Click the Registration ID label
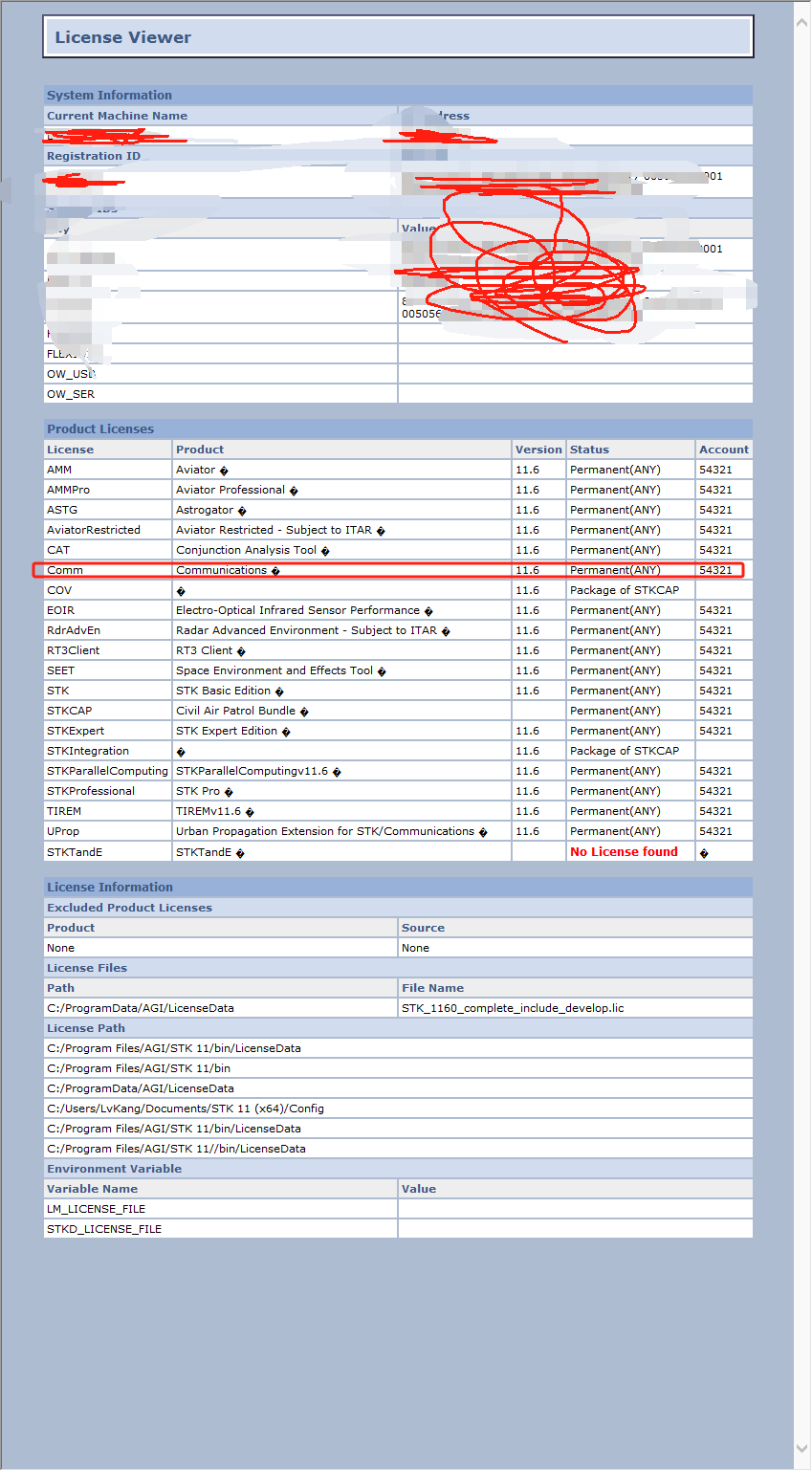The height and width of the screenshot is (1471, 812). [94, 156]
